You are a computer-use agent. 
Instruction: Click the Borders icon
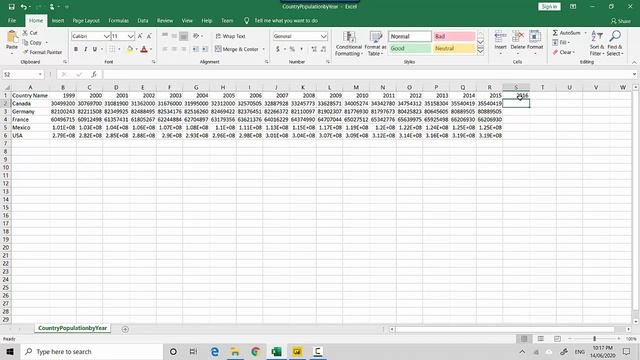click(x=112, y=49)
